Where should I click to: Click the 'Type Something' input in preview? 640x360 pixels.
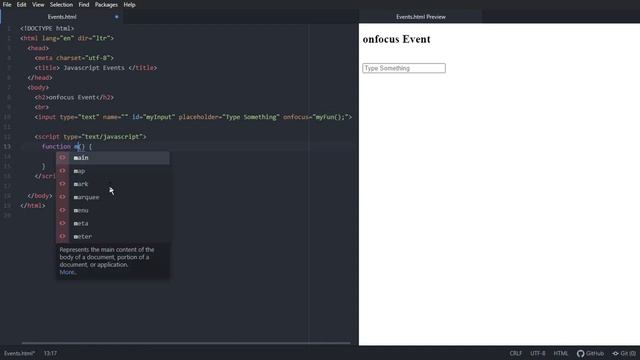[404, 68]
